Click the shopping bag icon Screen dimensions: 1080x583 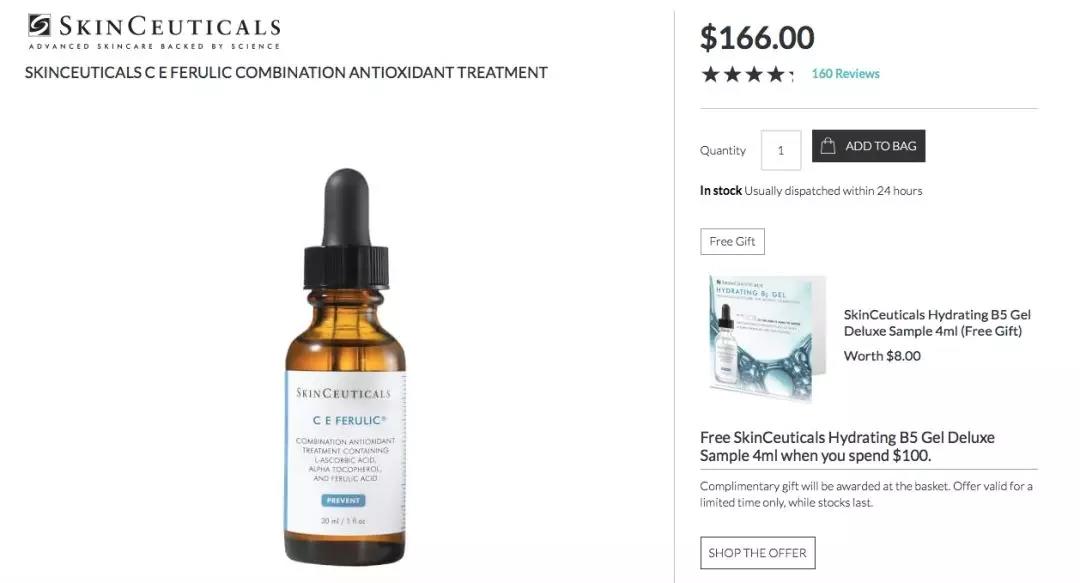point(828,145)
